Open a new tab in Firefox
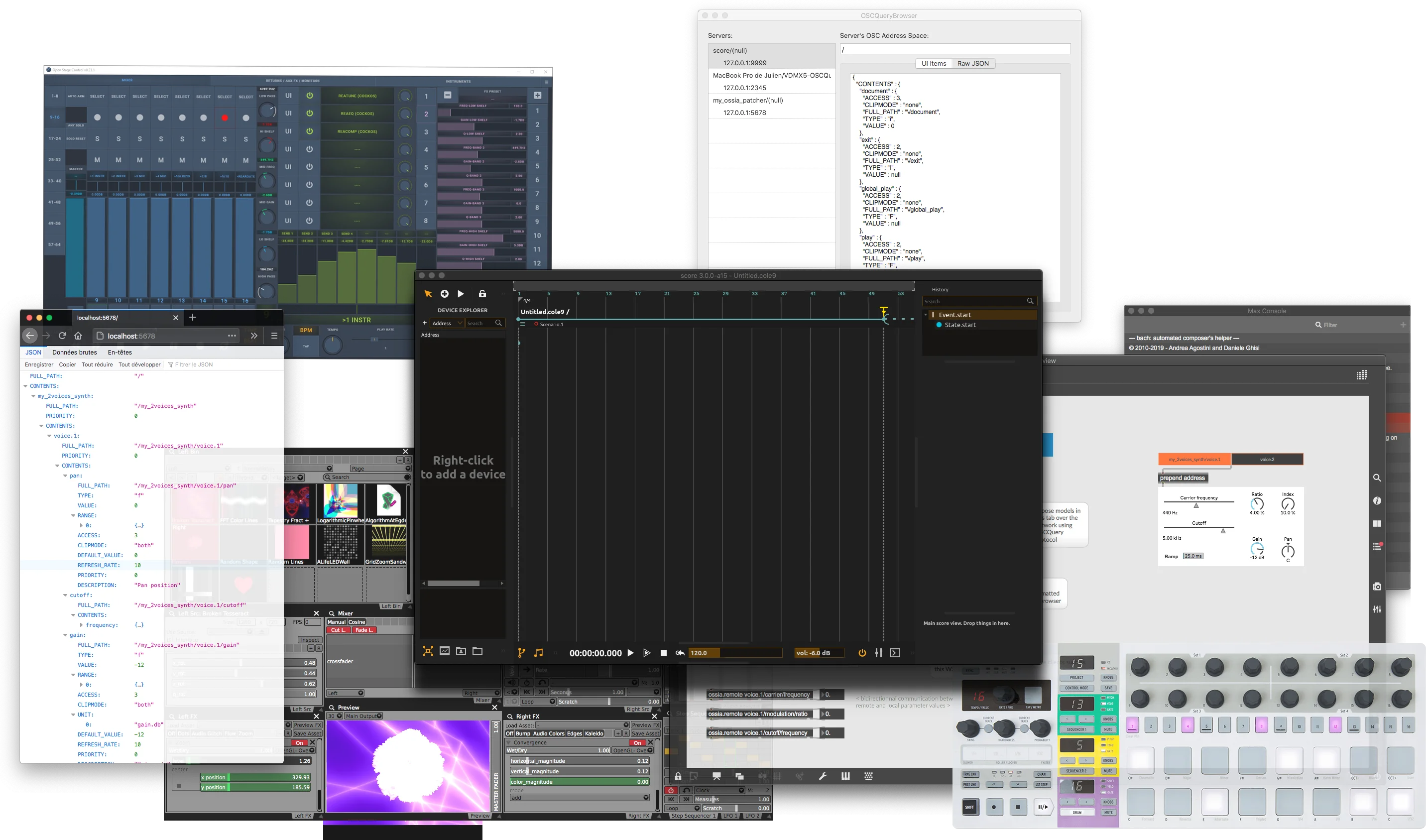The image size is (1426, 840). (x=192, y=318)
